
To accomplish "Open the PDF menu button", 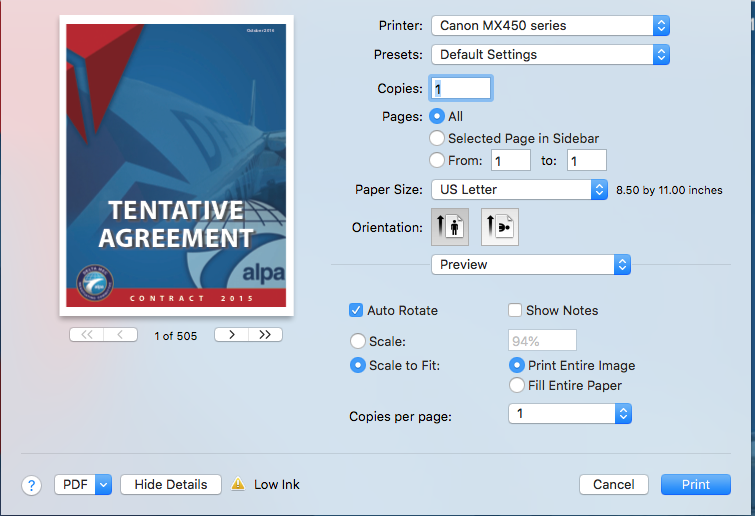I will pyautogui.click(x=82, y=484).
